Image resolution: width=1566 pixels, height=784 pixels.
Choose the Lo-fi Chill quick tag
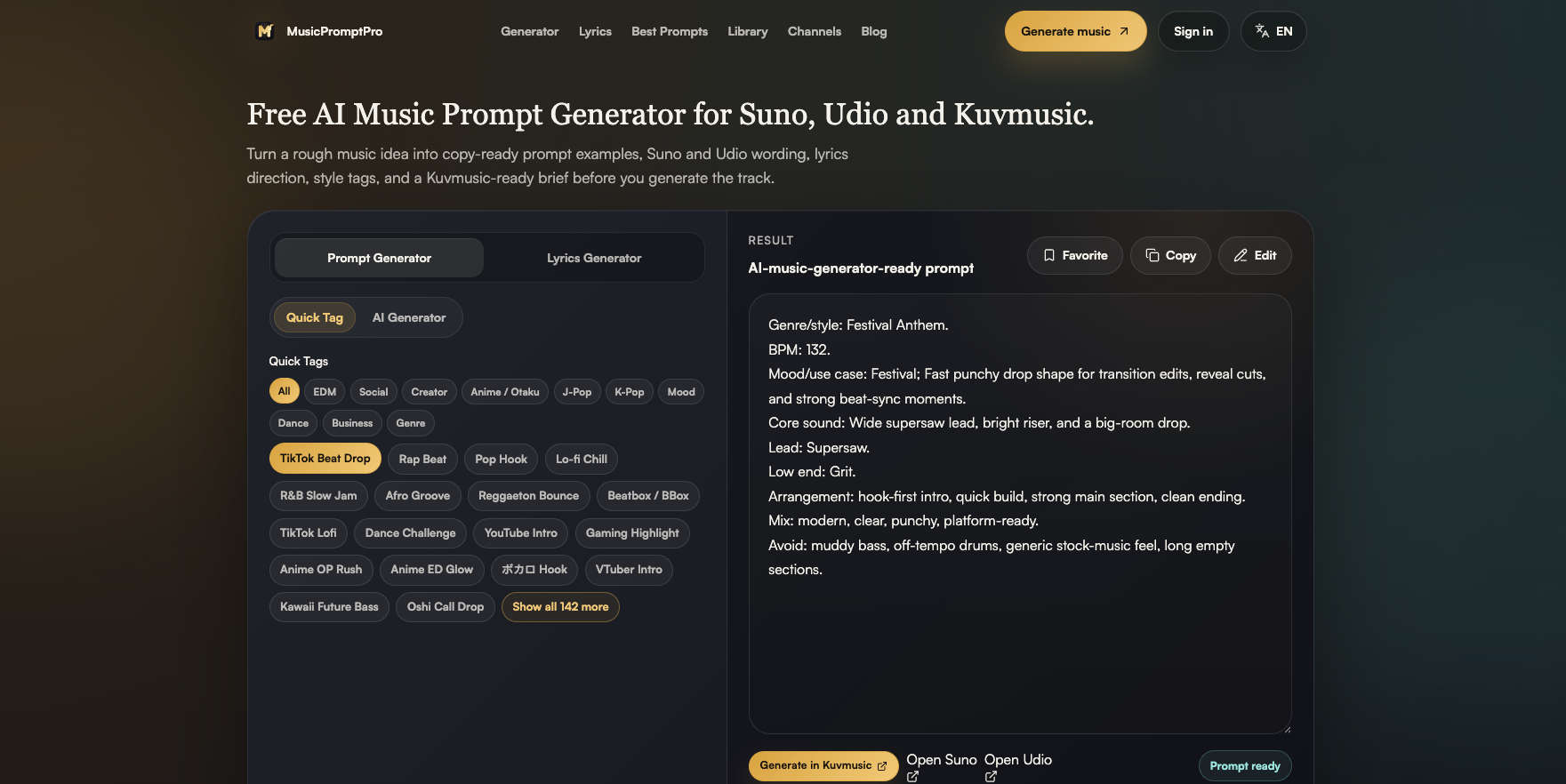coord(582,460)
